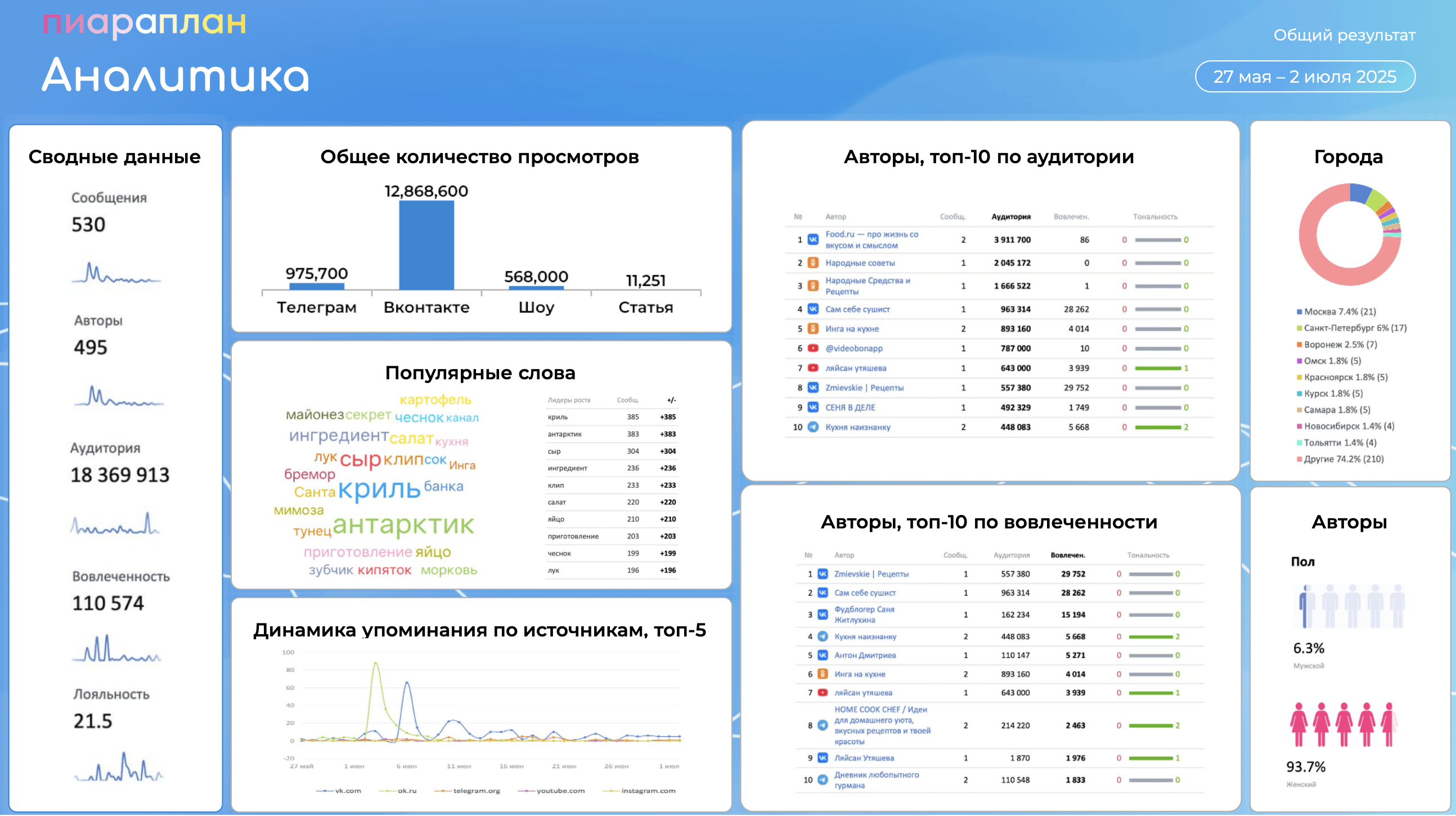Viewport: 1456px width, 816px height.
Task: Sort popular words by +/- column
Action: 671,400
